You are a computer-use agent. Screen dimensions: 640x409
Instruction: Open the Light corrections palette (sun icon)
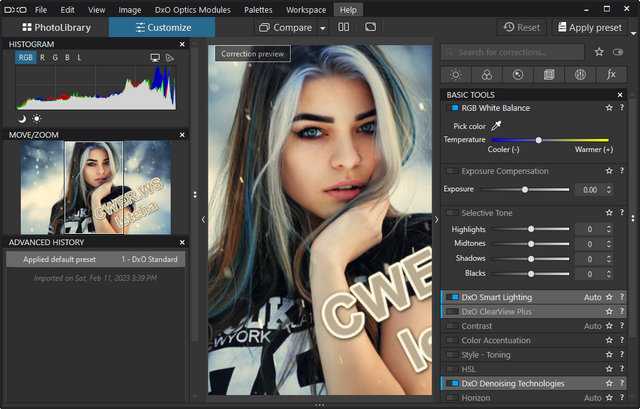[x=455, y=74]
